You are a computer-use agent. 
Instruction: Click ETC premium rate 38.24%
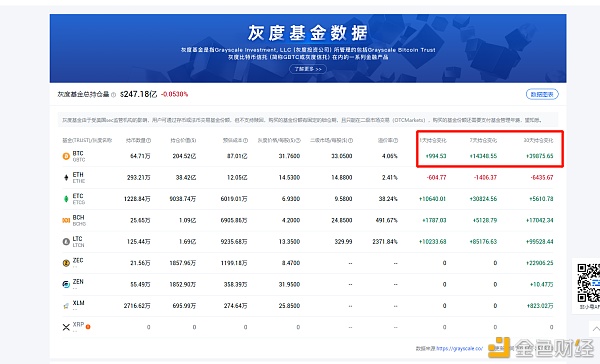[x=388, y=199]
